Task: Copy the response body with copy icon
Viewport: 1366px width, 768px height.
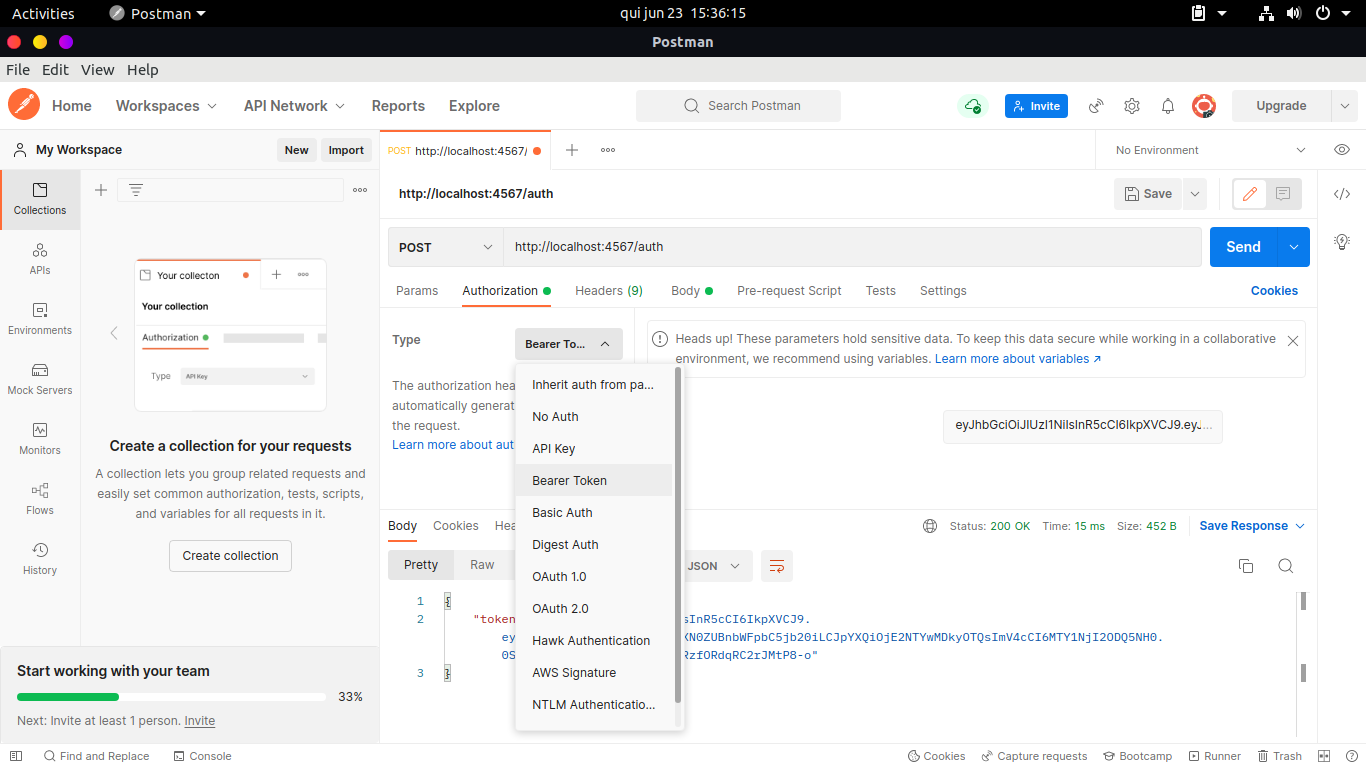Action: (1246, 566)
